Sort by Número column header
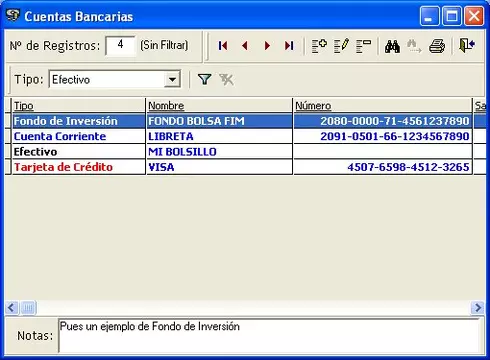Viewport: 490px width, 360px height. [383, 106]
